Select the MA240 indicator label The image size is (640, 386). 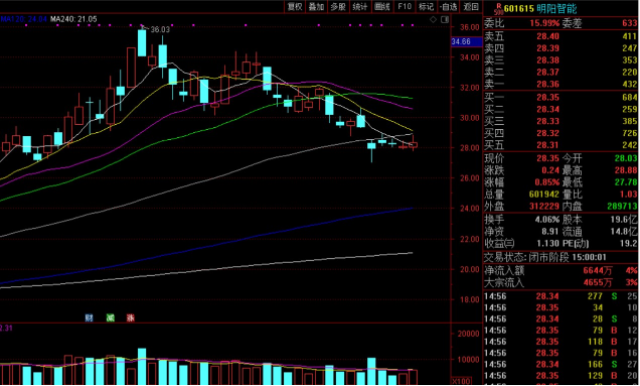point(74,19)
